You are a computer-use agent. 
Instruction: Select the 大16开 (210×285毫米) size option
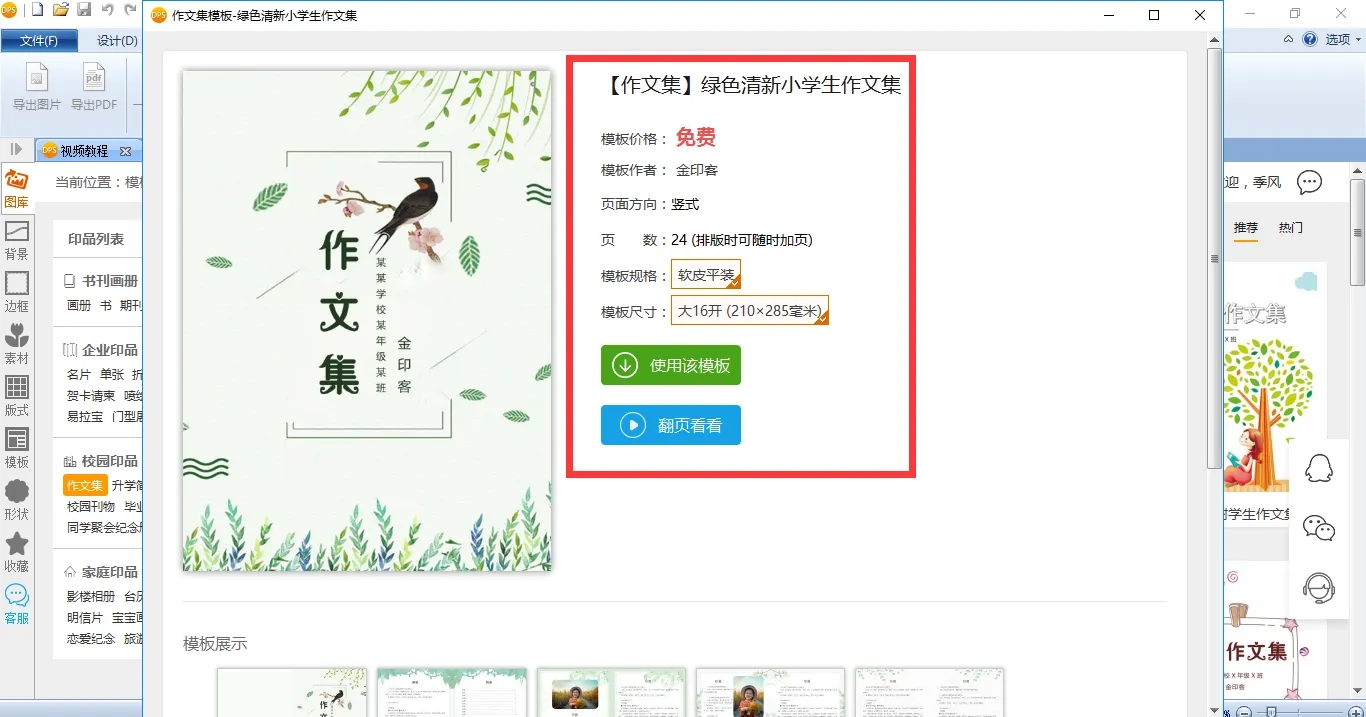[750, 311]
